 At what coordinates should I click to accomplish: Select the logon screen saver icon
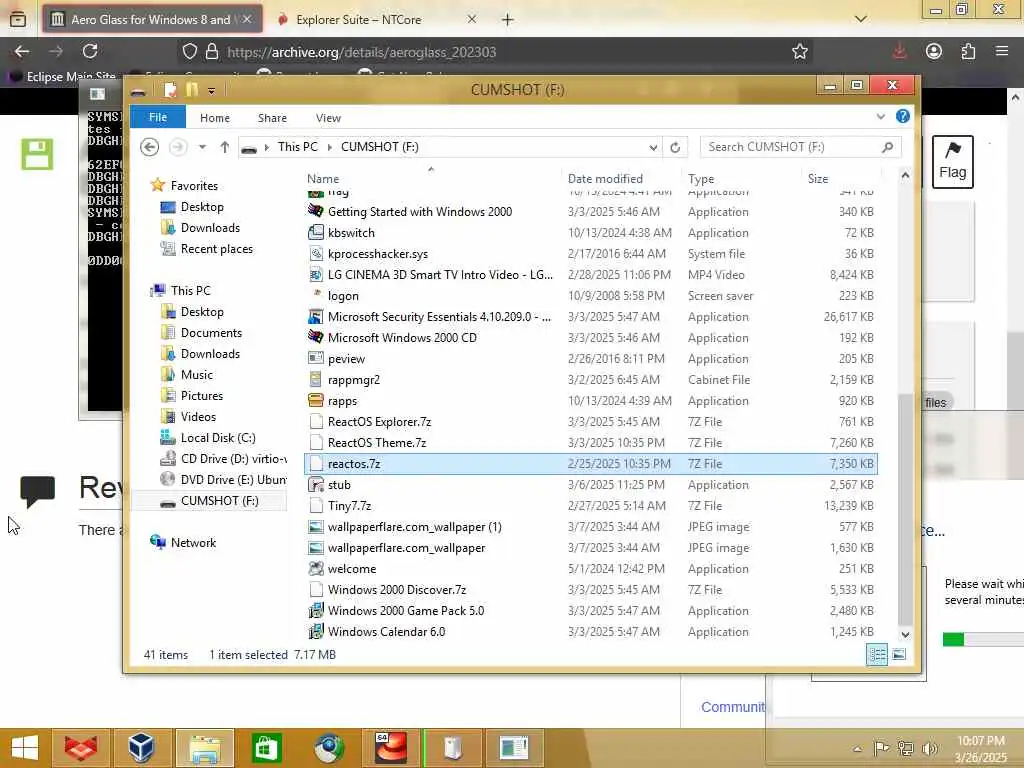pyautogui.click(x=317, y=294)
